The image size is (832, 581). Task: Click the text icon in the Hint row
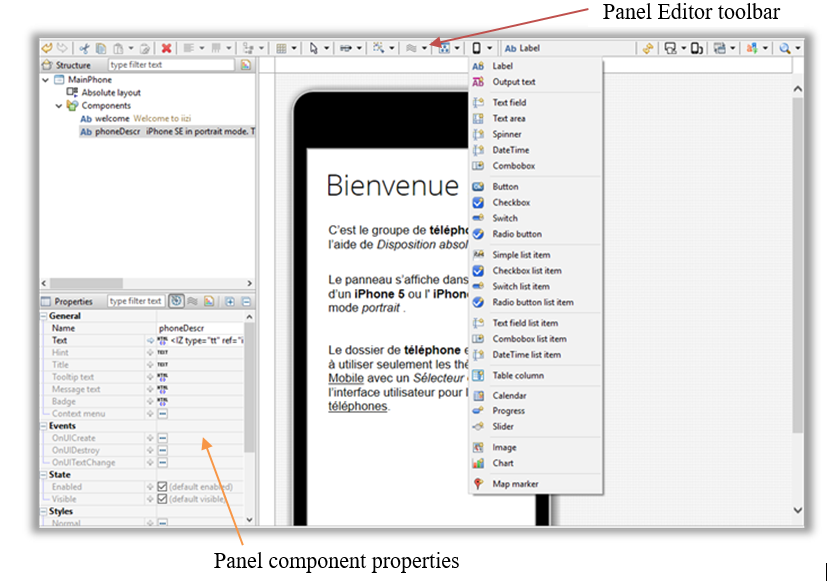(x=163, y=352)
